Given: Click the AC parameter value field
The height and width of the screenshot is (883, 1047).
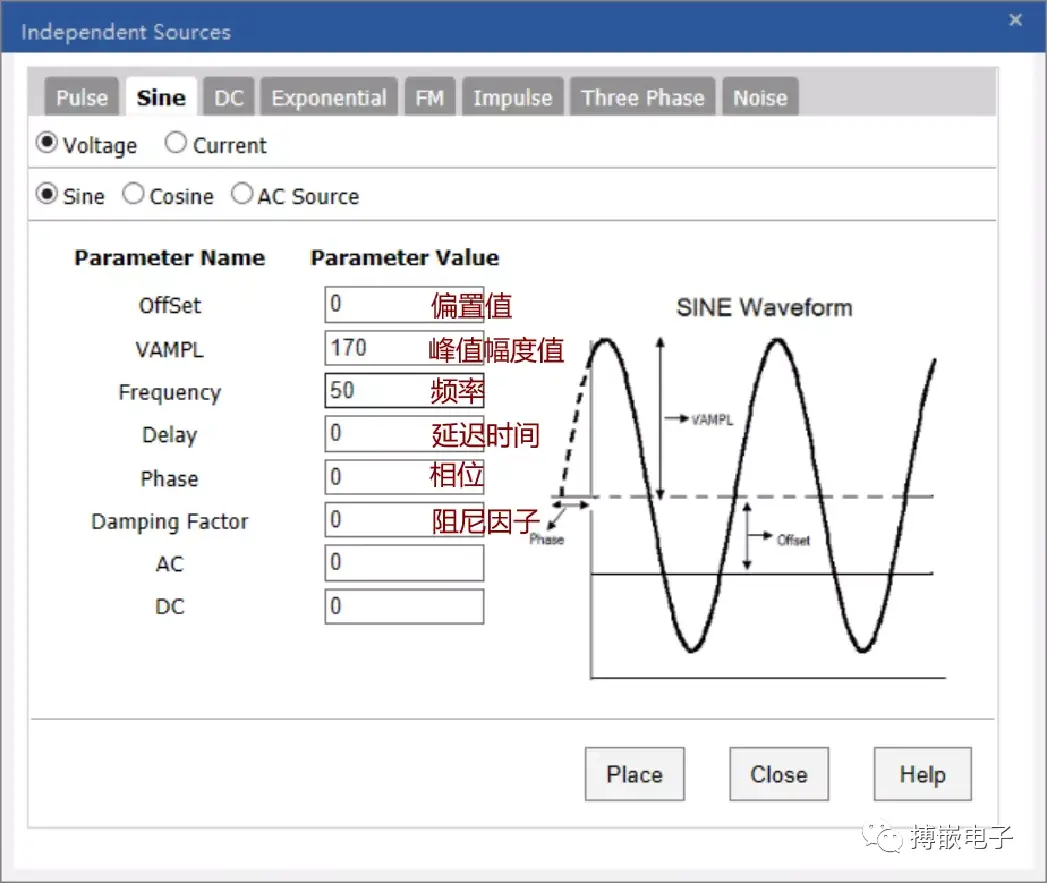Looking at the screenshot, I should (404, 563).
